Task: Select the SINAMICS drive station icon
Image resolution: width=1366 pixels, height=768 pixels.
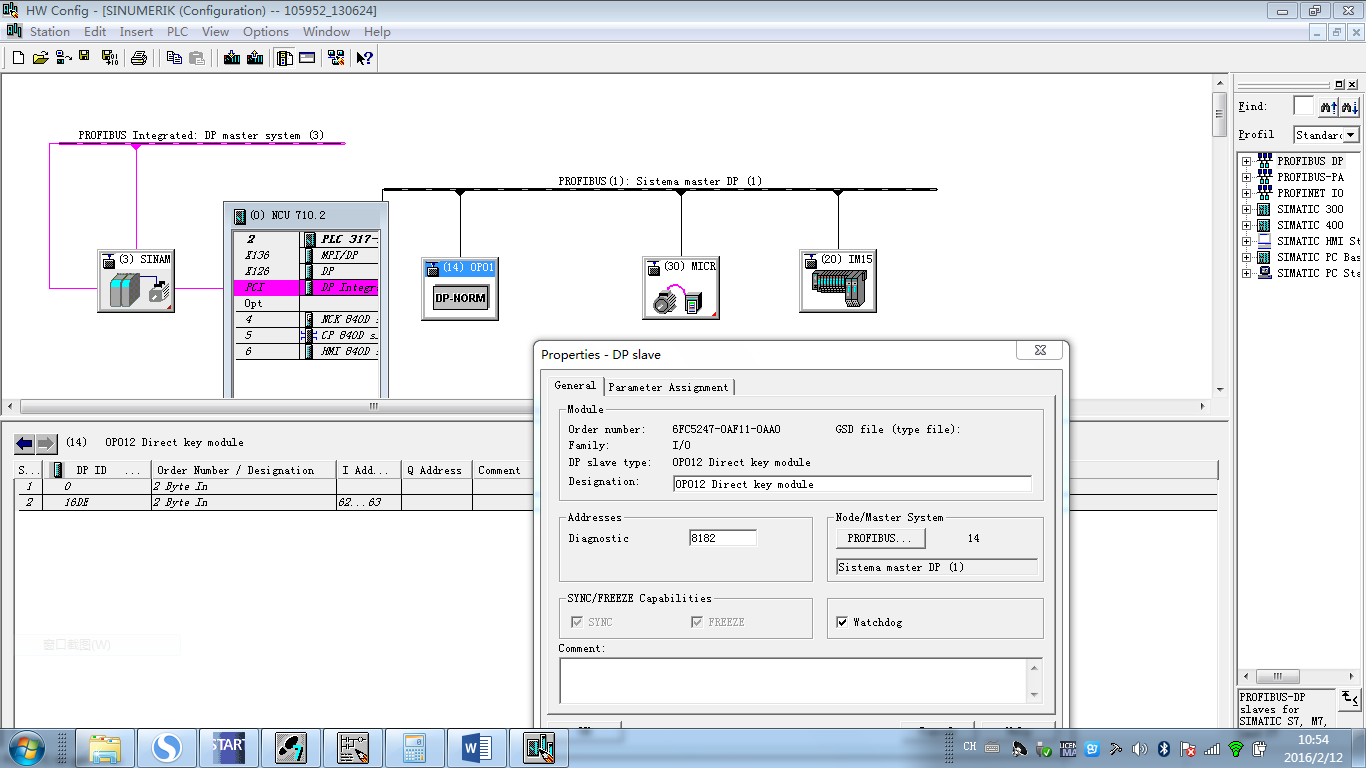Action: (x=136, y=281)
